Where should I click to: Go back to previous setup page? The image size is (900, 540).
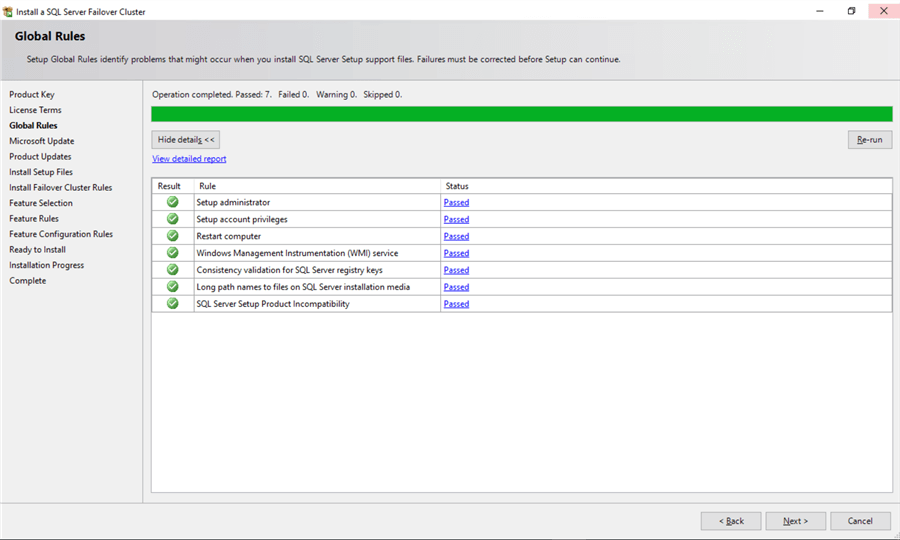pyautogui.click(x=731, y=521)
